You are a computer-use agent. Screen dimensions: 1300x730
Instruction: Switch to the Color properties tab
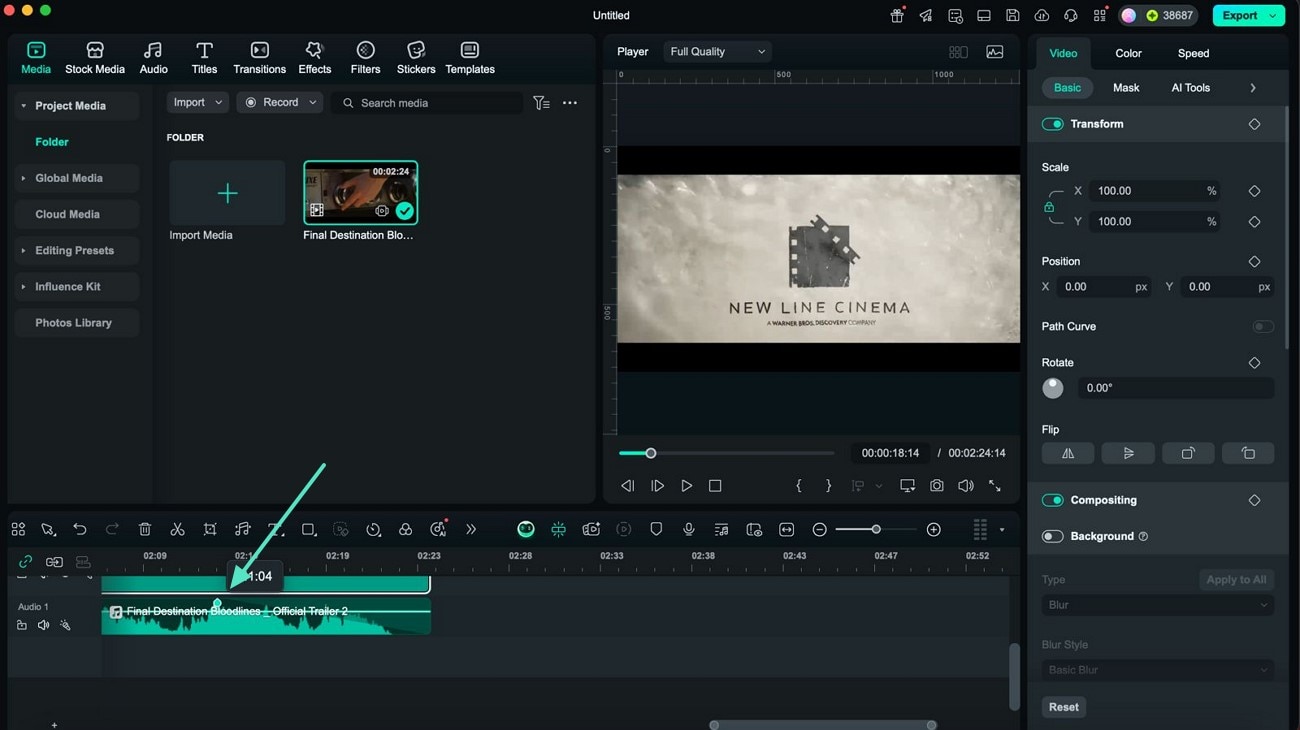1128,53
